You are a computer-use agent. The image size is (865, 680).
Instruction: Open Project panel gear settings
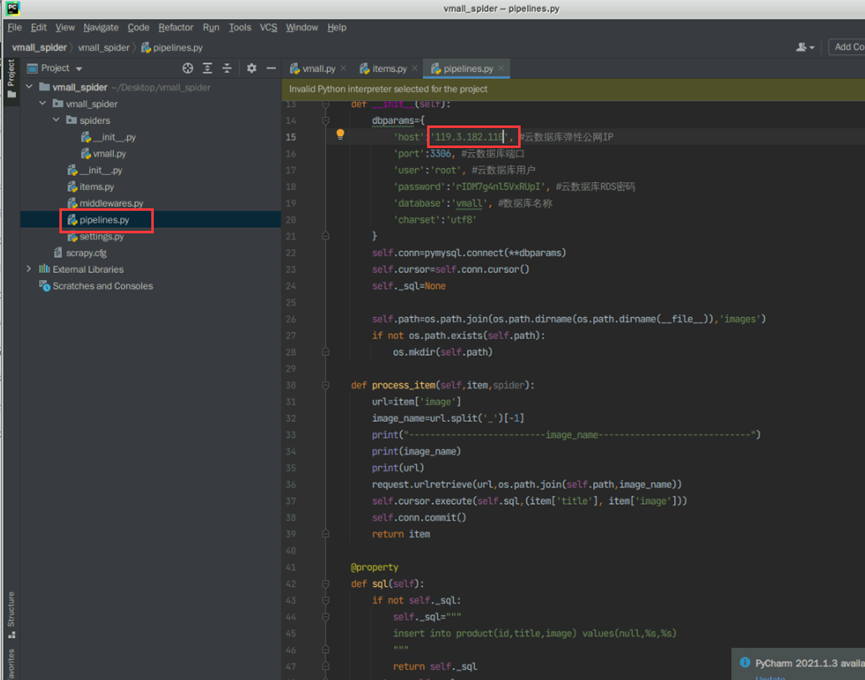(x=251, y=68)
